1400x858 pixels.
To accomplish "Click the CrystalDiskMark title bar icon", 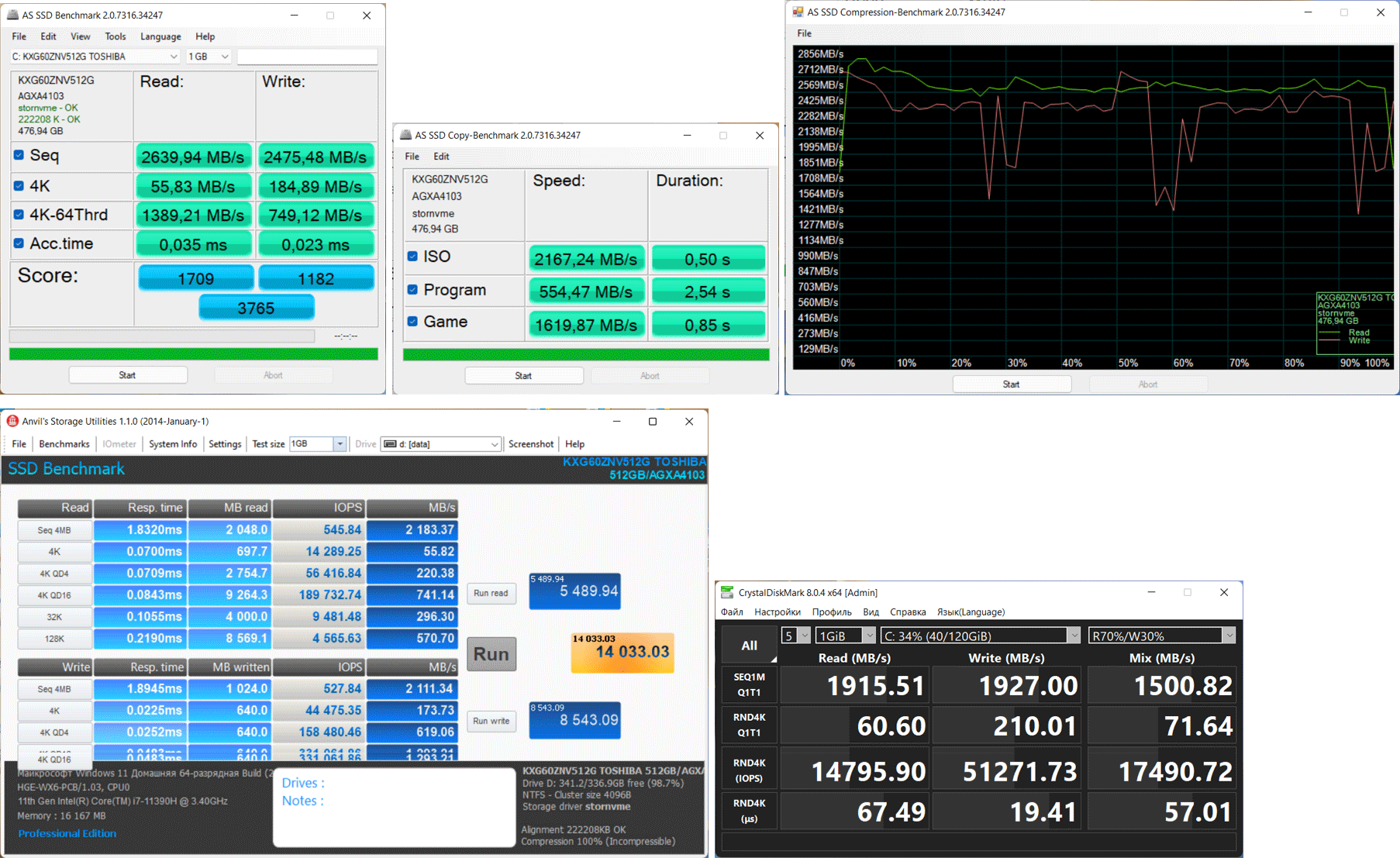I will pyautogui.click(x=727, y=592).
